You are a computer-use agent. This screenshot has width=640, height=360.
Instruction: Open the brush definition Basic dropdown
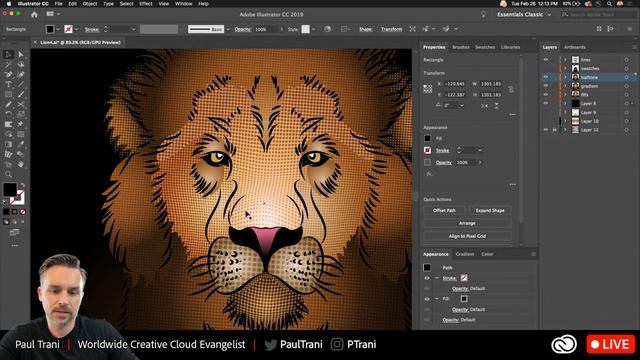click(x=227, y=29)
